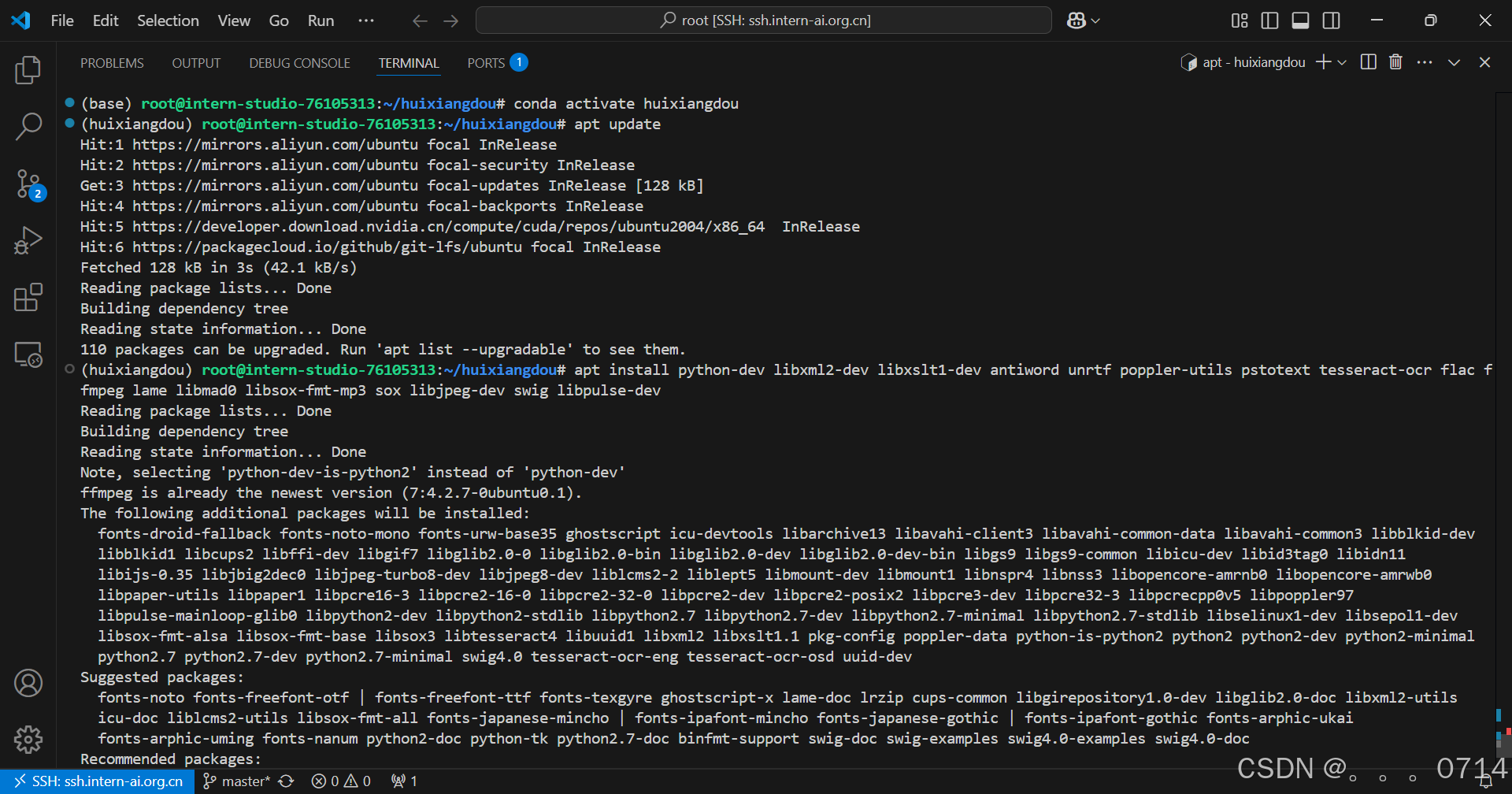The width and height of the screenshot is (1512, 794).
Task: Open the Go menu
Action: click(279, 20)
